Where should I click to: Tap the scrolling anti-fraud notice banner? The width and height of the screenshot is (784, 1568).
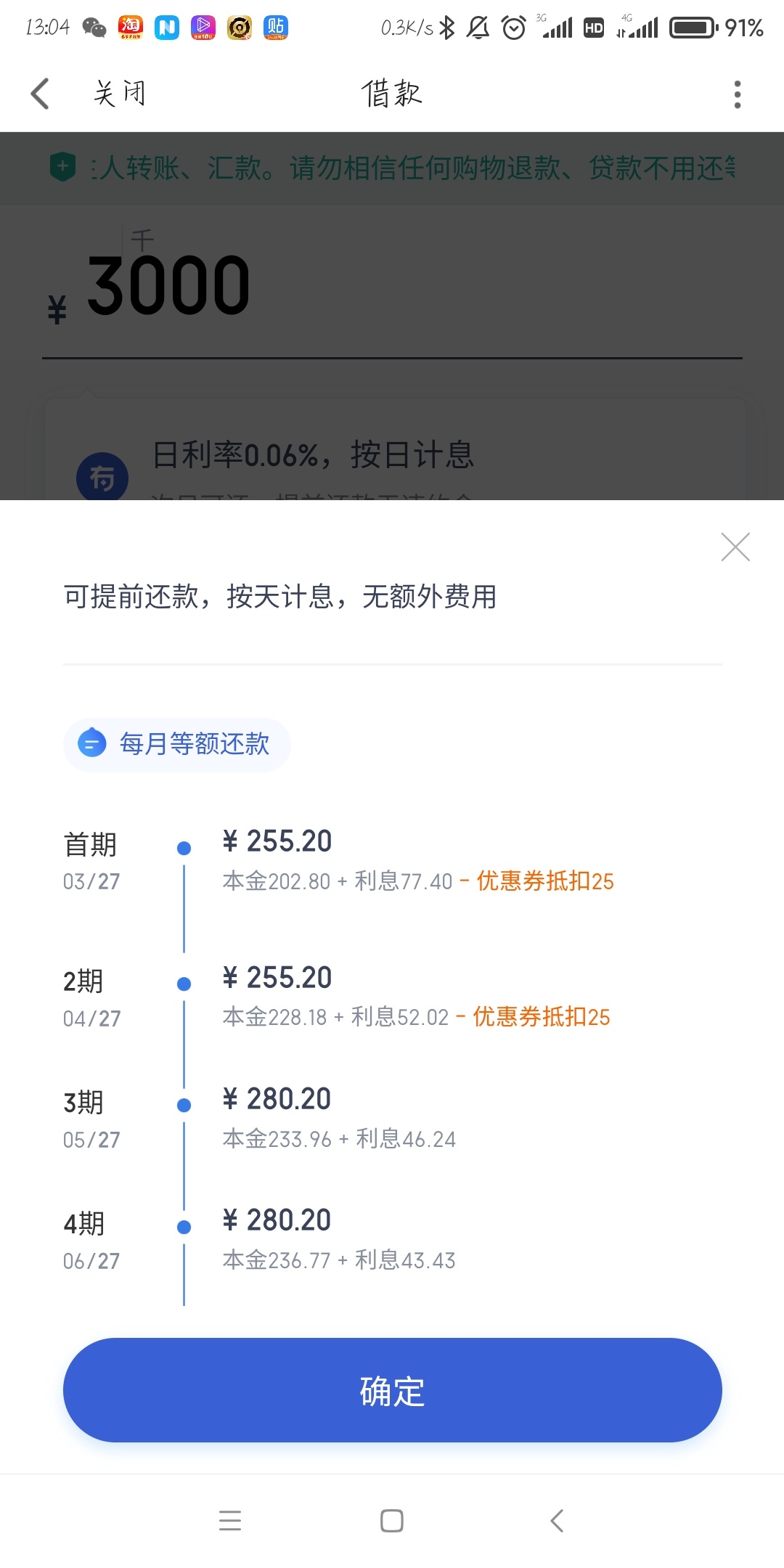pos(392,168)
